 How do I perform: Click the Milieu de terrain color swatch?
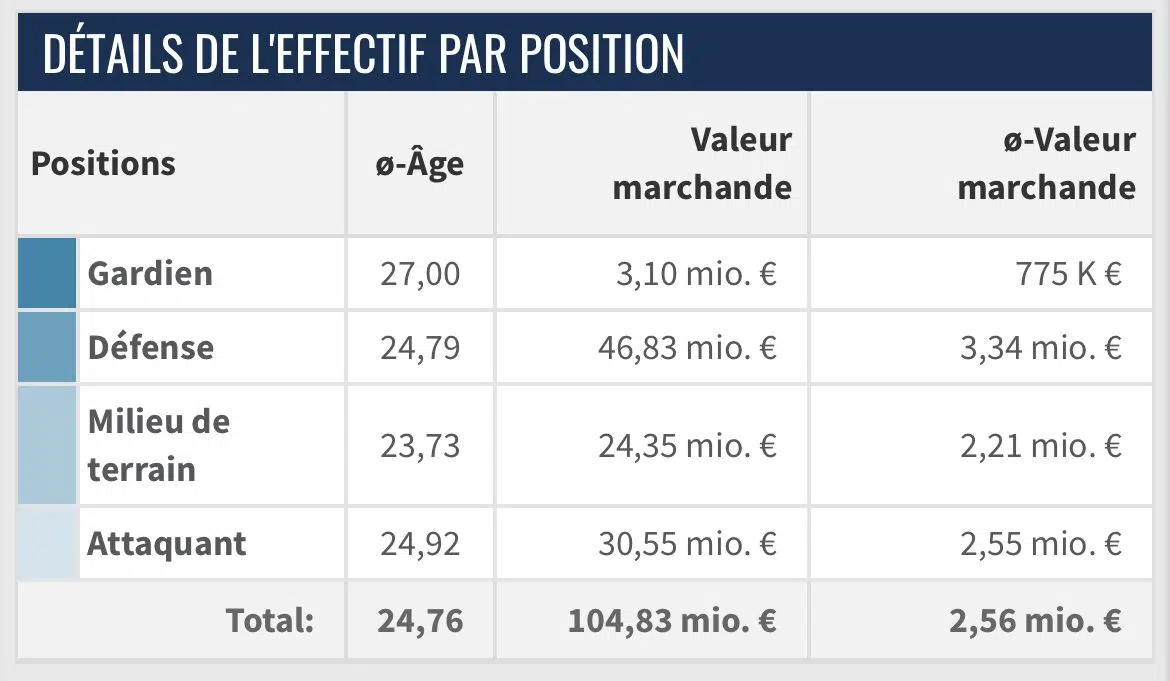(x=47, y=445)
